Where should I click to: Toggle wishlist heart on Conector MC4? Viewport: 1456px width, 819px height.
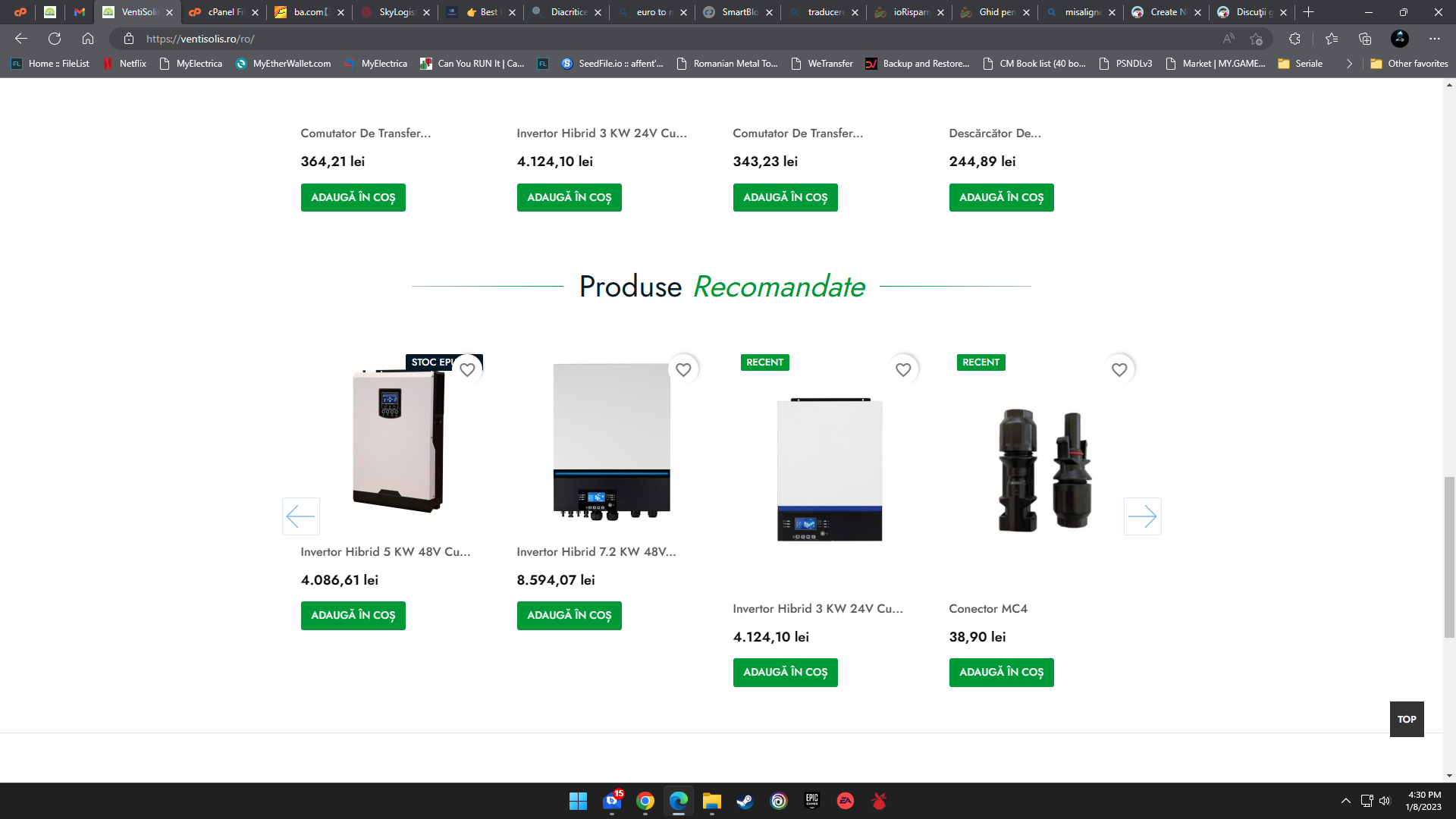tap(1119, 369)
